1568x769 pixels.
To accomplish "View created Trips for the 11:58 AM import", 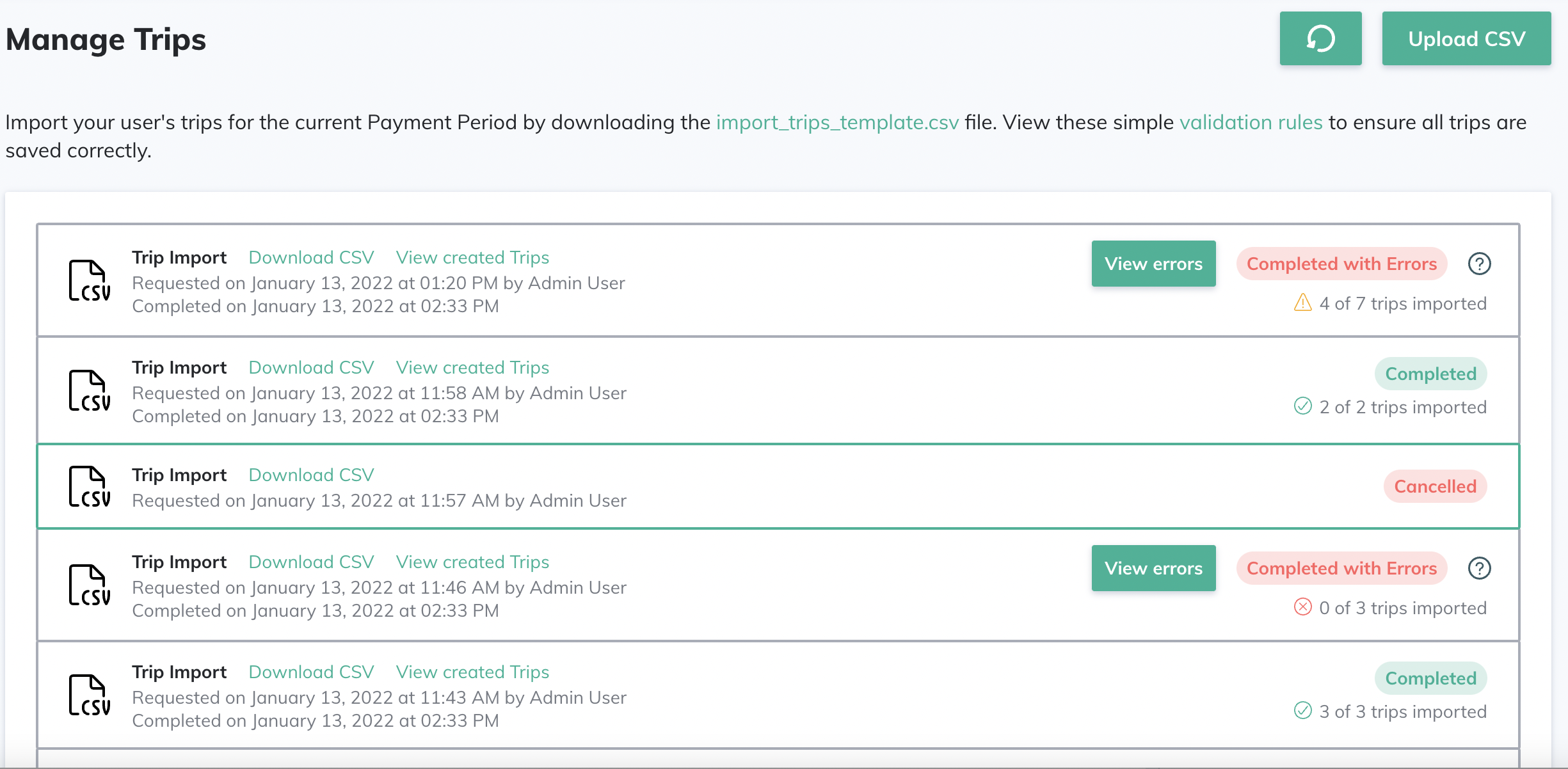I will pos(472,367).
